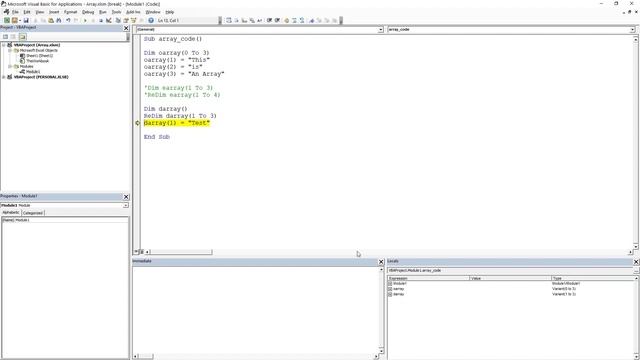Open the (General) object dropdown
640x360 pixels.
click(380, 29)
